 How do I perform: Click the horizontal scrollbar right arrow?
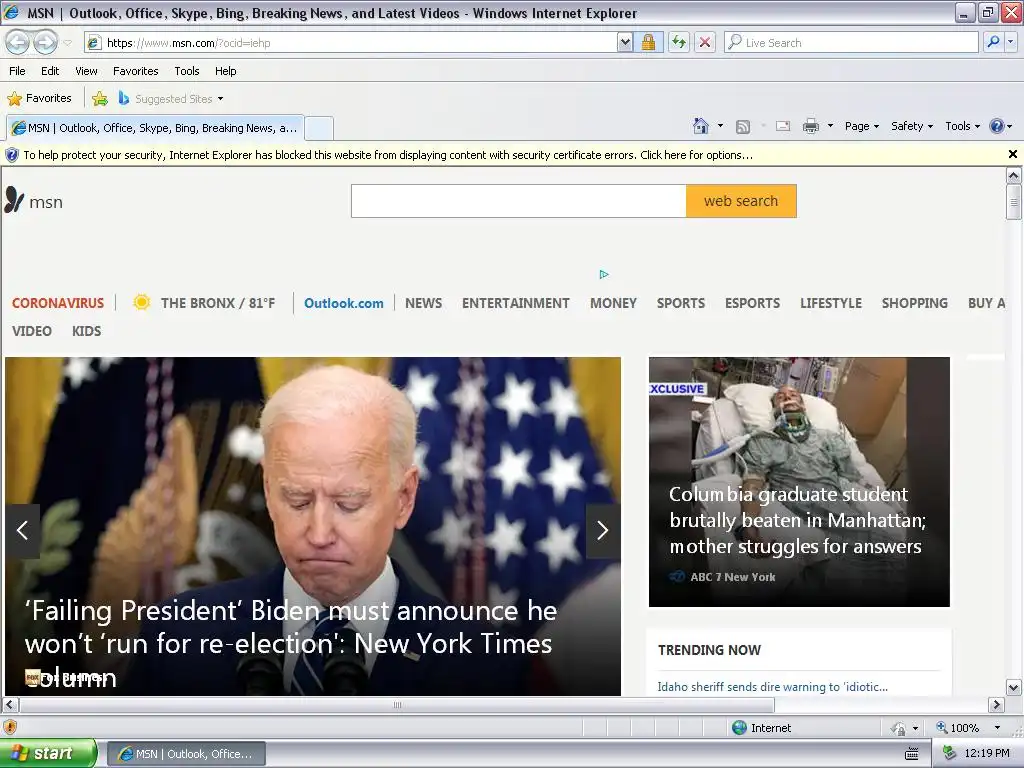point(996,705)
